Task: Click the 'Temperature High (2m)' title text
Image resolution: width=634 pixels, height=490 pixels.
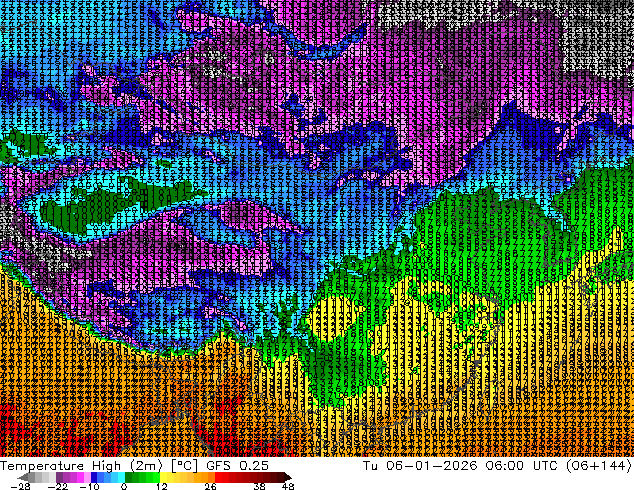Action: coord(81,466)
